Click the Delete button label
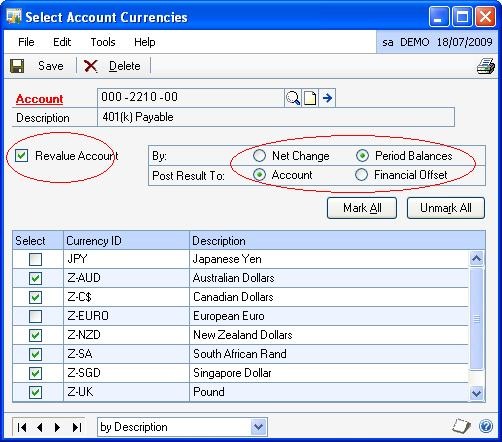The width and height of the screenshot is (502, 442). (x=125, y=66)
